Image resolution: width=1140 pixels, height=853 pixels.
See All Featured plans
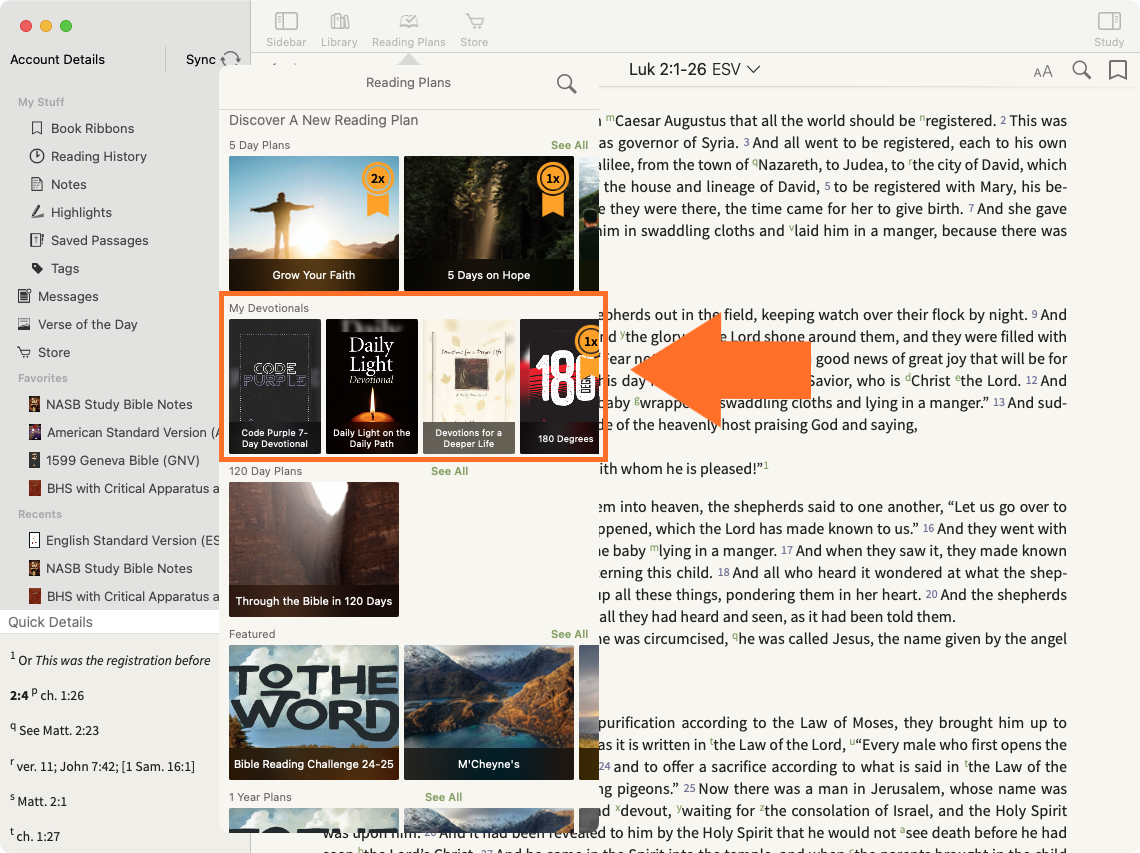(x=569, y=634)
